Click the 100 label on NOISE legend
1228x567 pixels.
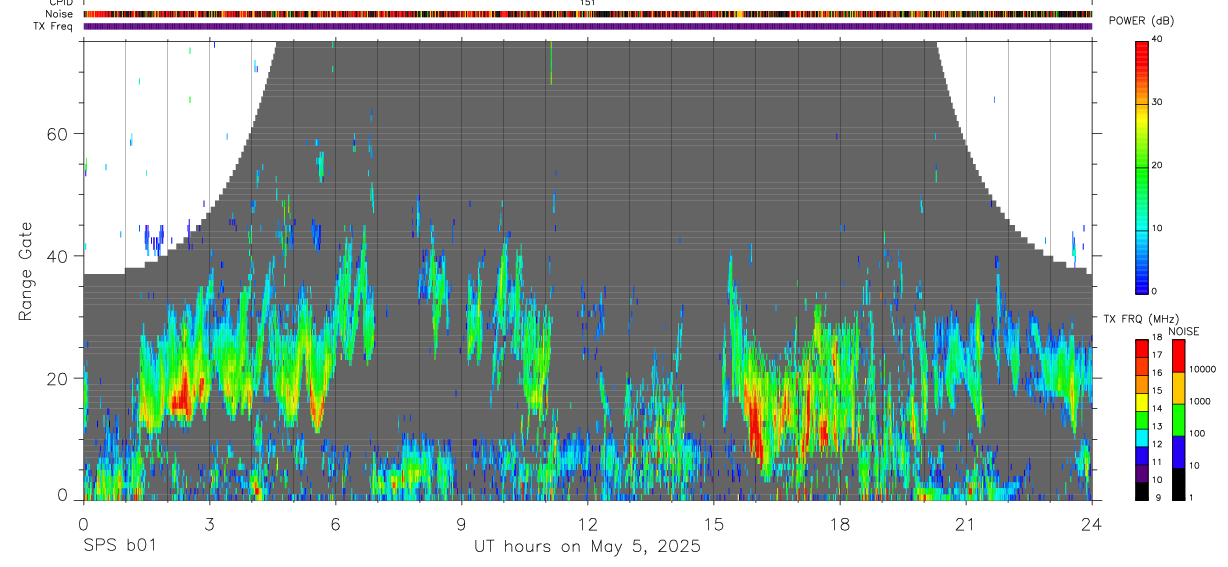point(1197,433)
